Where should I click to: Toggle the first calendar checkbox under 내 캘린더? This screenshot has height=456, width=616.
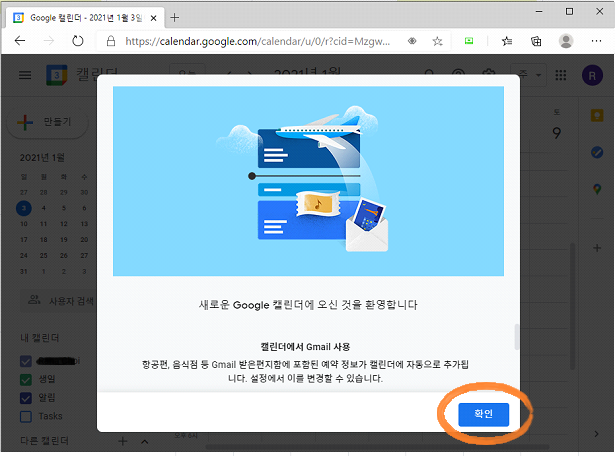pos(26,361)
